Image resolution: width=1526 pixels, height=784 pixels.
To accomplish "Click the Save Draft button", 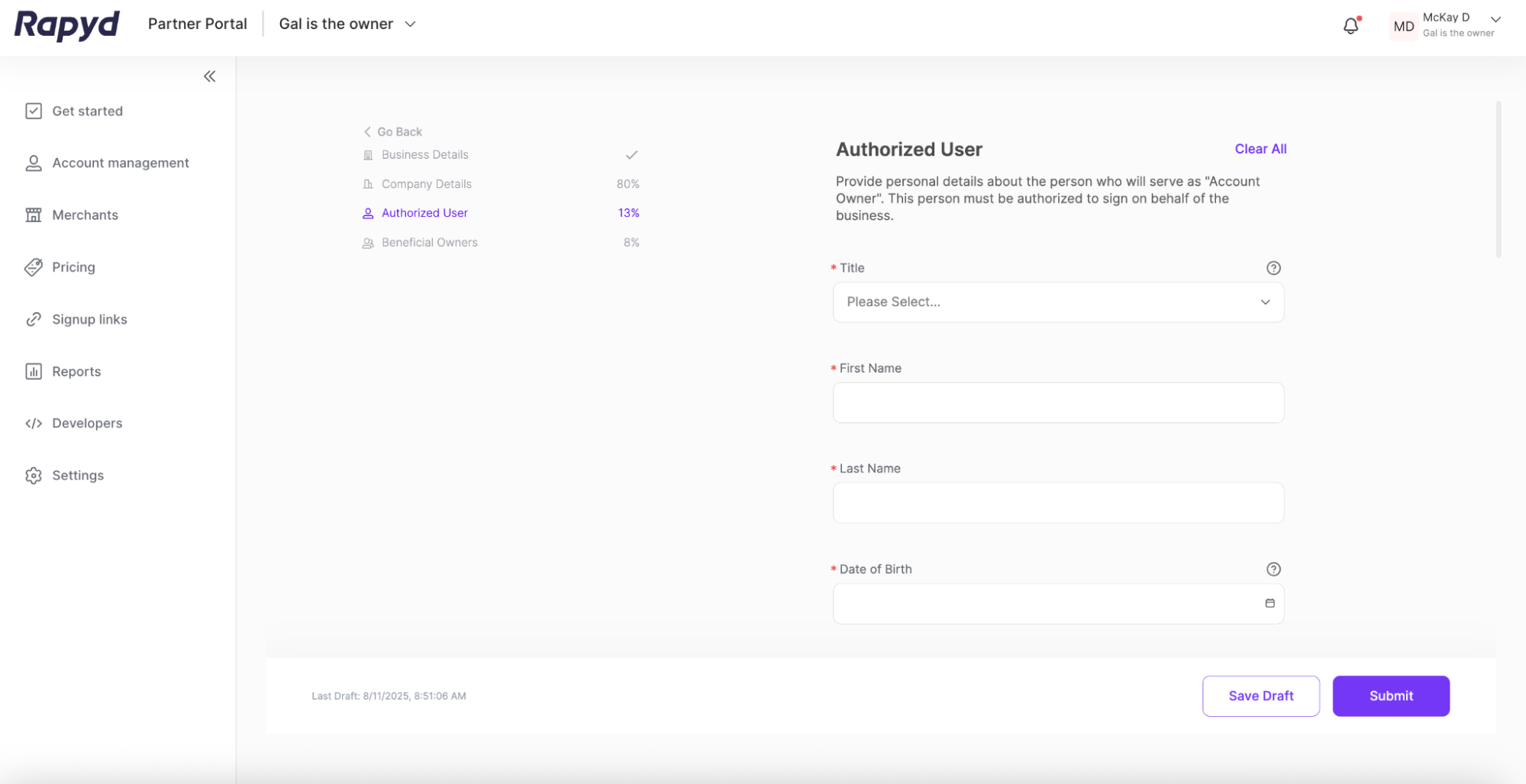I will 1260,696.
